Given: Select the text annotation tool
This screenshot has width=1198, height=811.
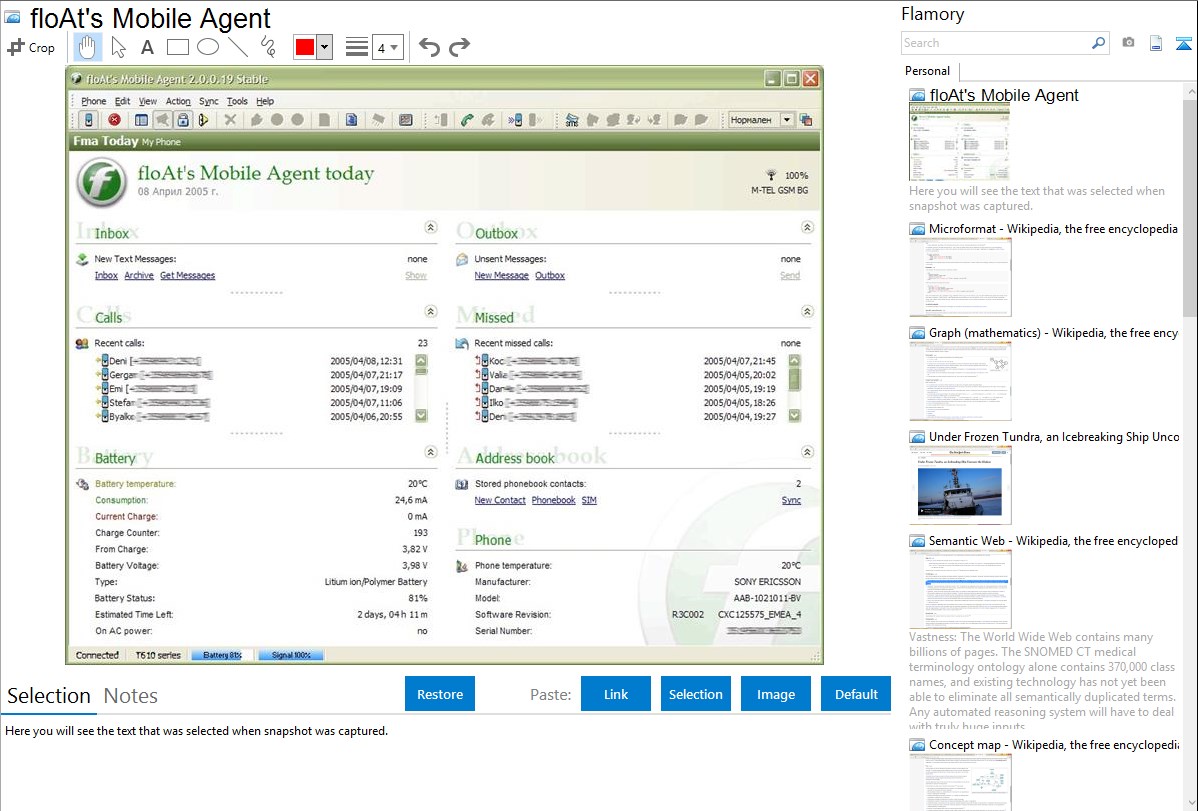Looking at the screenshot, I should point(147,47).
